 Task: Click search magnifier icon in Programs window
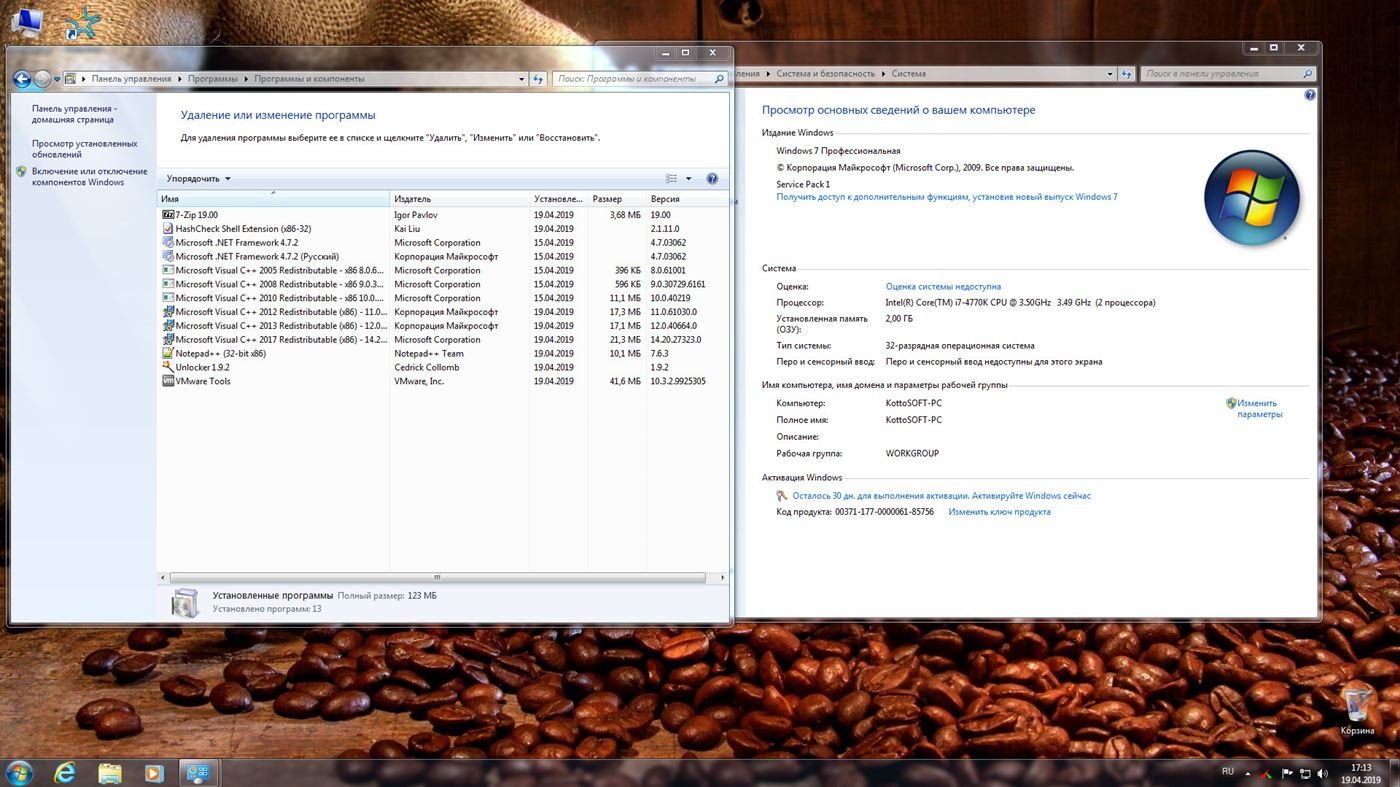coord(719,79)
